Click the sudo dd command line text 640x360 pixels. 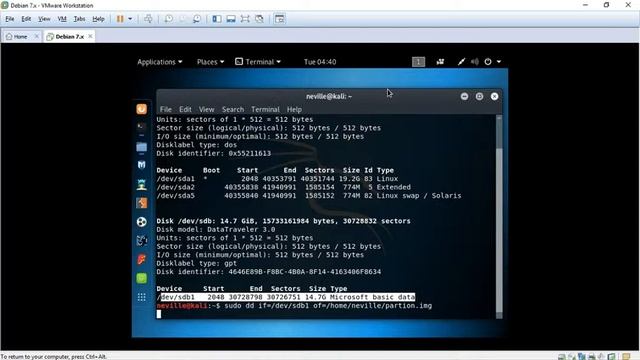tap(328, 306)
